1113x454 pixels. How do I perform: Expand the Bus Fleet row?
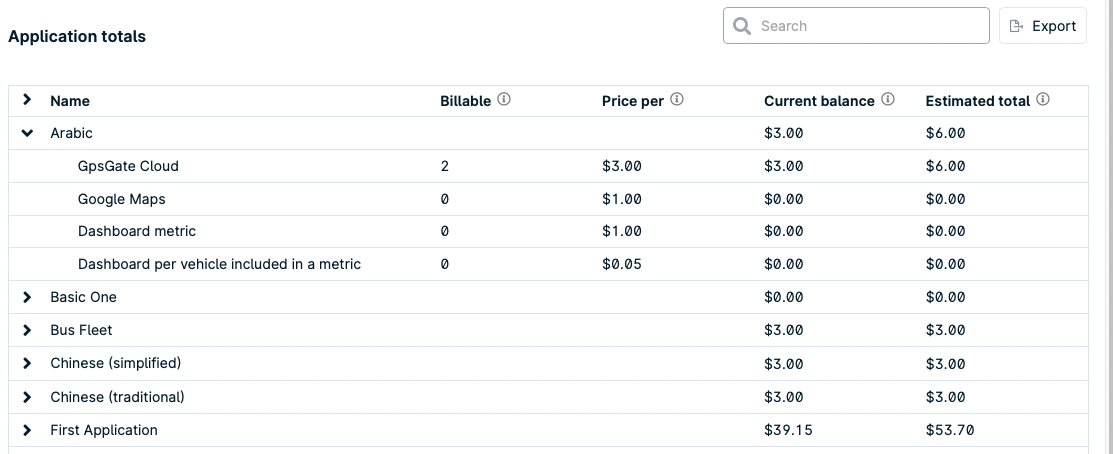27,331
